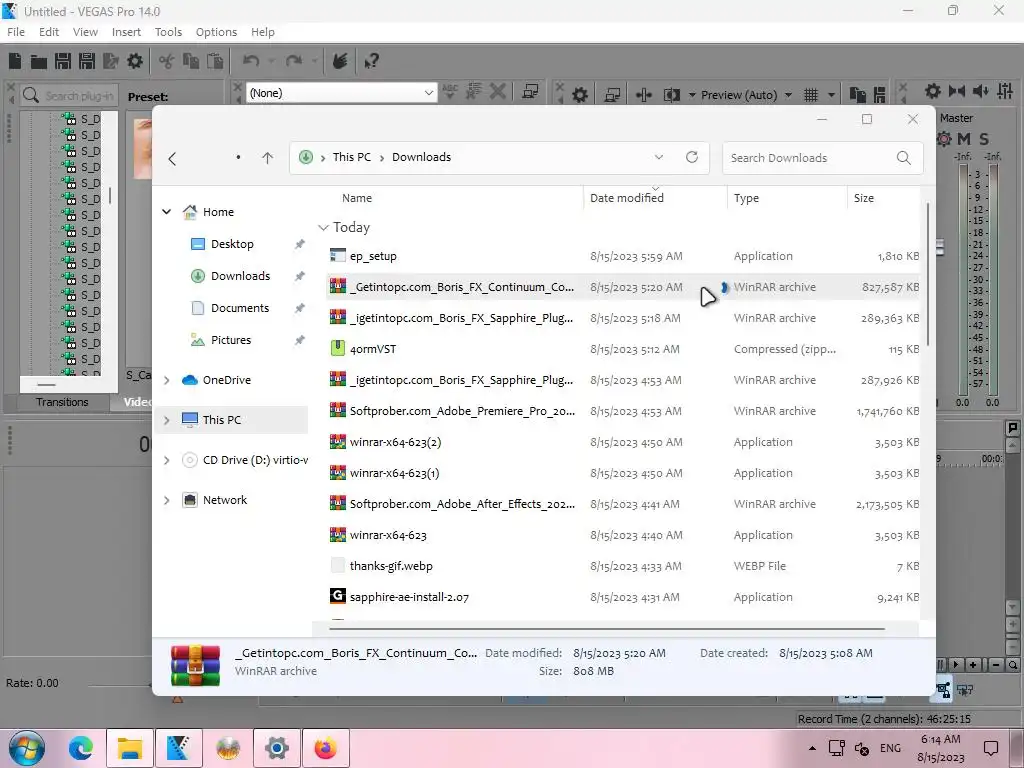Open project Properties gear in VEGAS toolbar
1024x768 pixels.
[135, 61]
